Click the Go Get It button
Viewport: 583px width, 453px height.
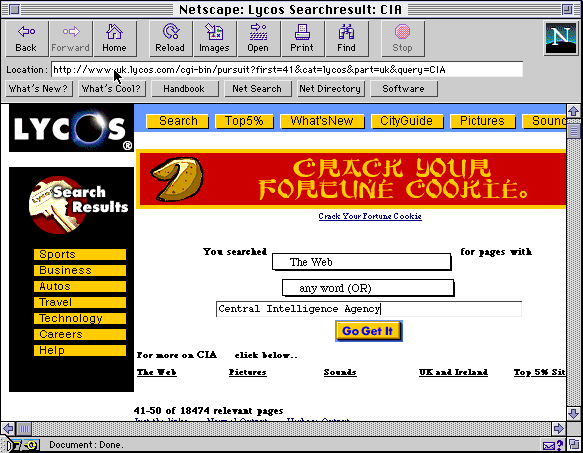[x=368, y=331]
